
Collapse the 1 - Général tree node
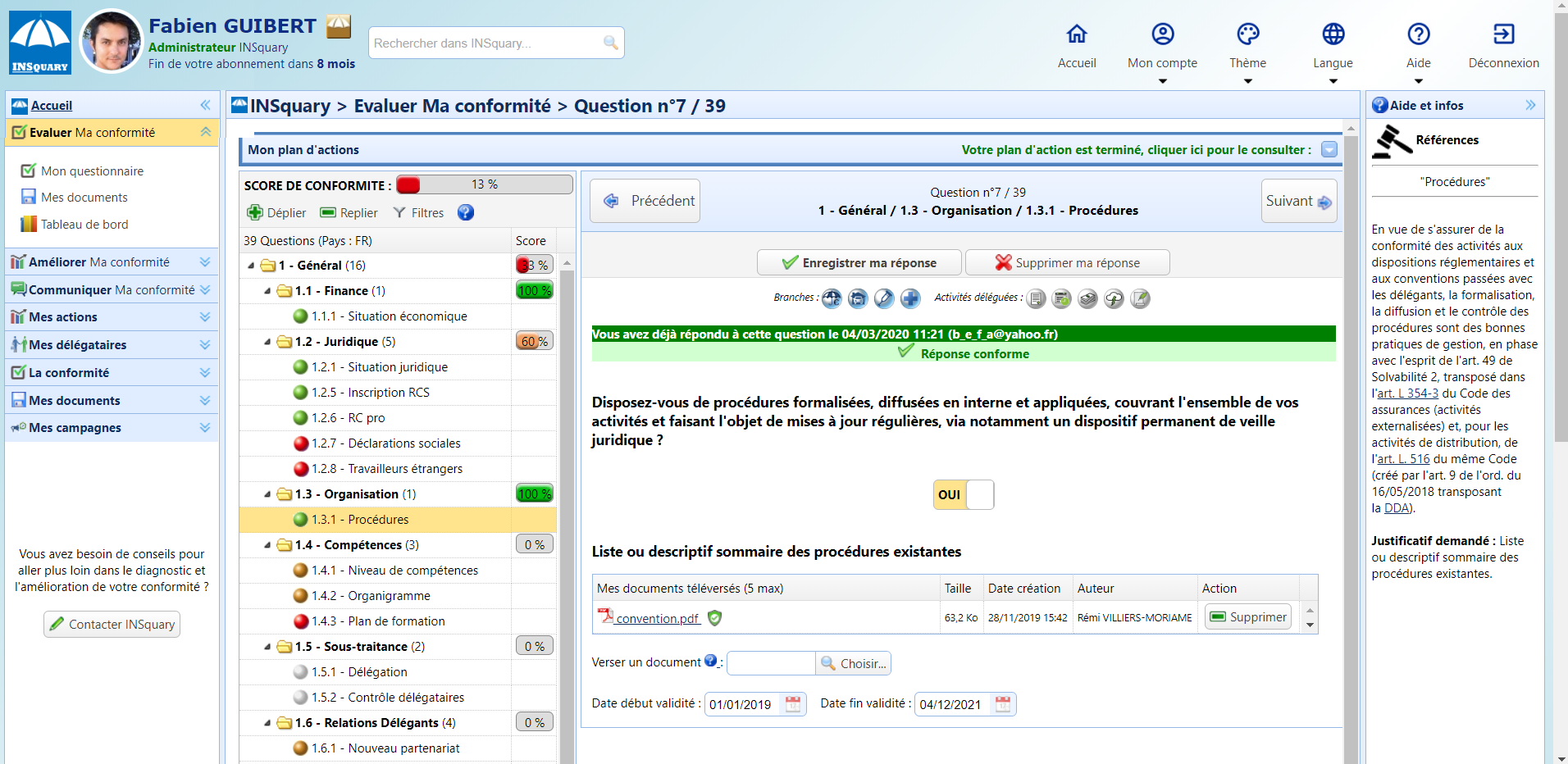point(251,266)
